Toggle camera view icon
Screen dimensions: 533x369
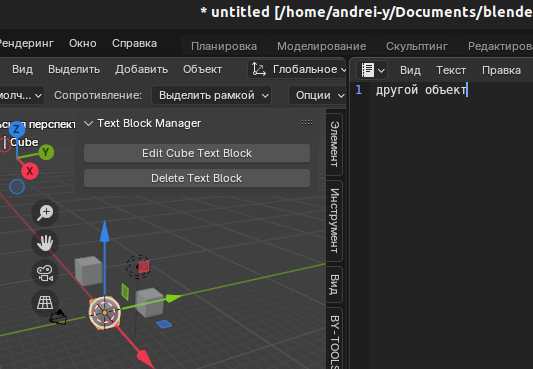(45, 273)
